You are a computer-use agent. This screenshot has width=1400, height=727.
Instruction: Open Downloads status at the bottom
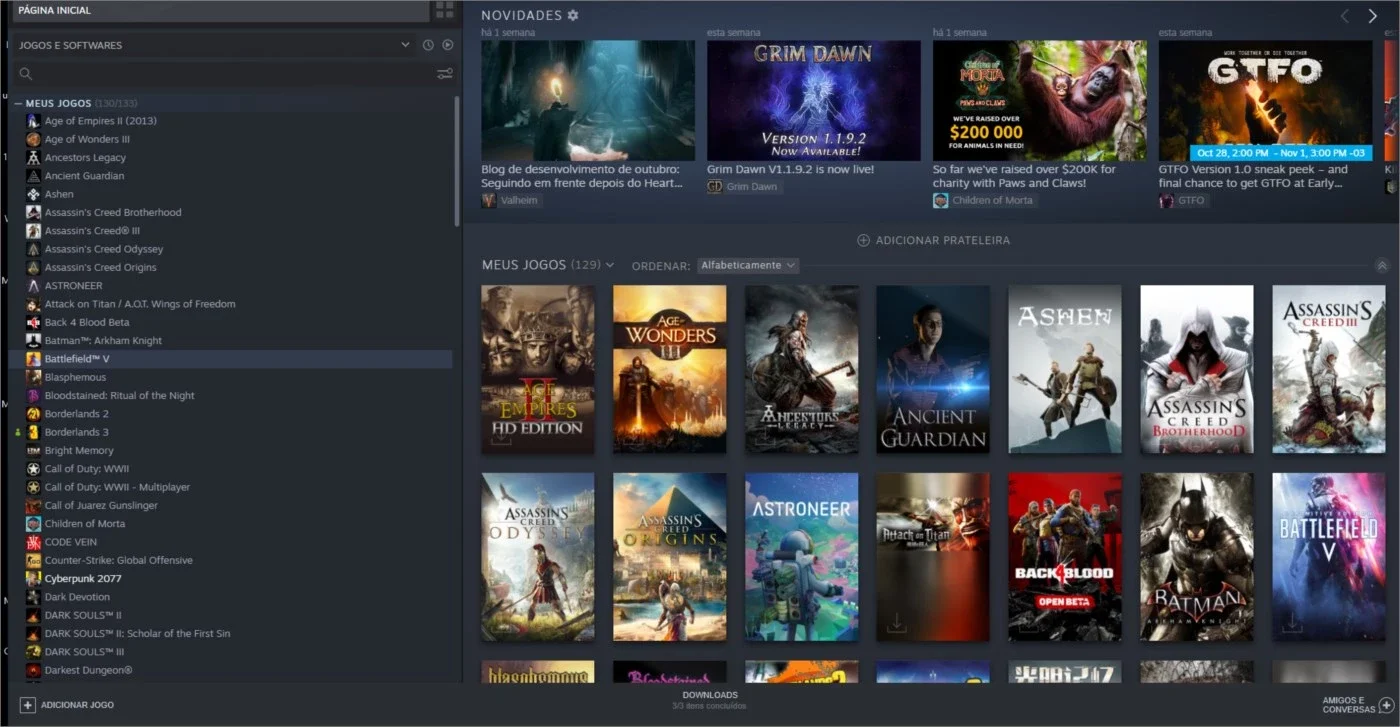pos(710,700)
